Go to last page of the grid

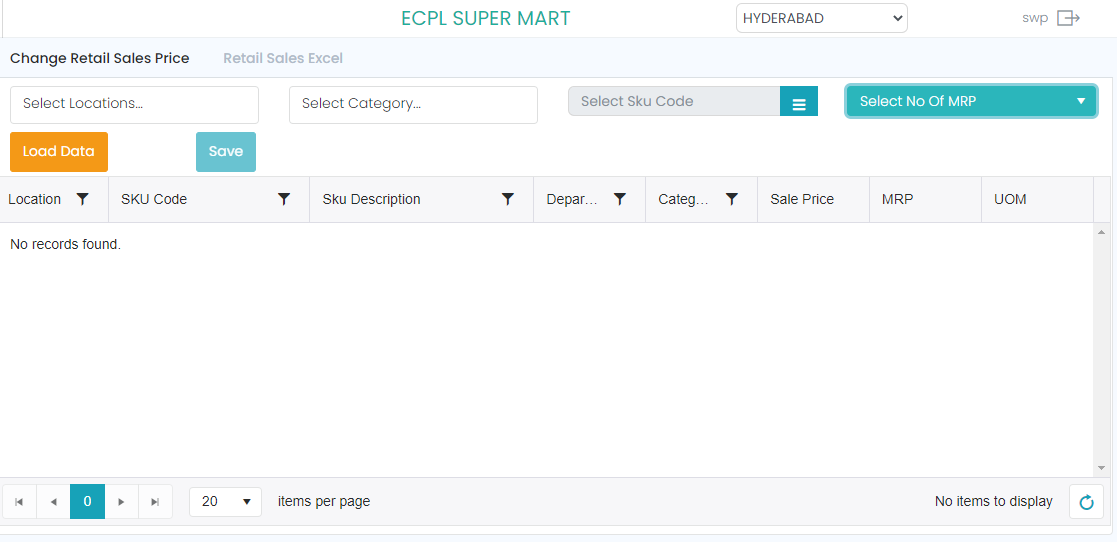(x=155, y=502)
